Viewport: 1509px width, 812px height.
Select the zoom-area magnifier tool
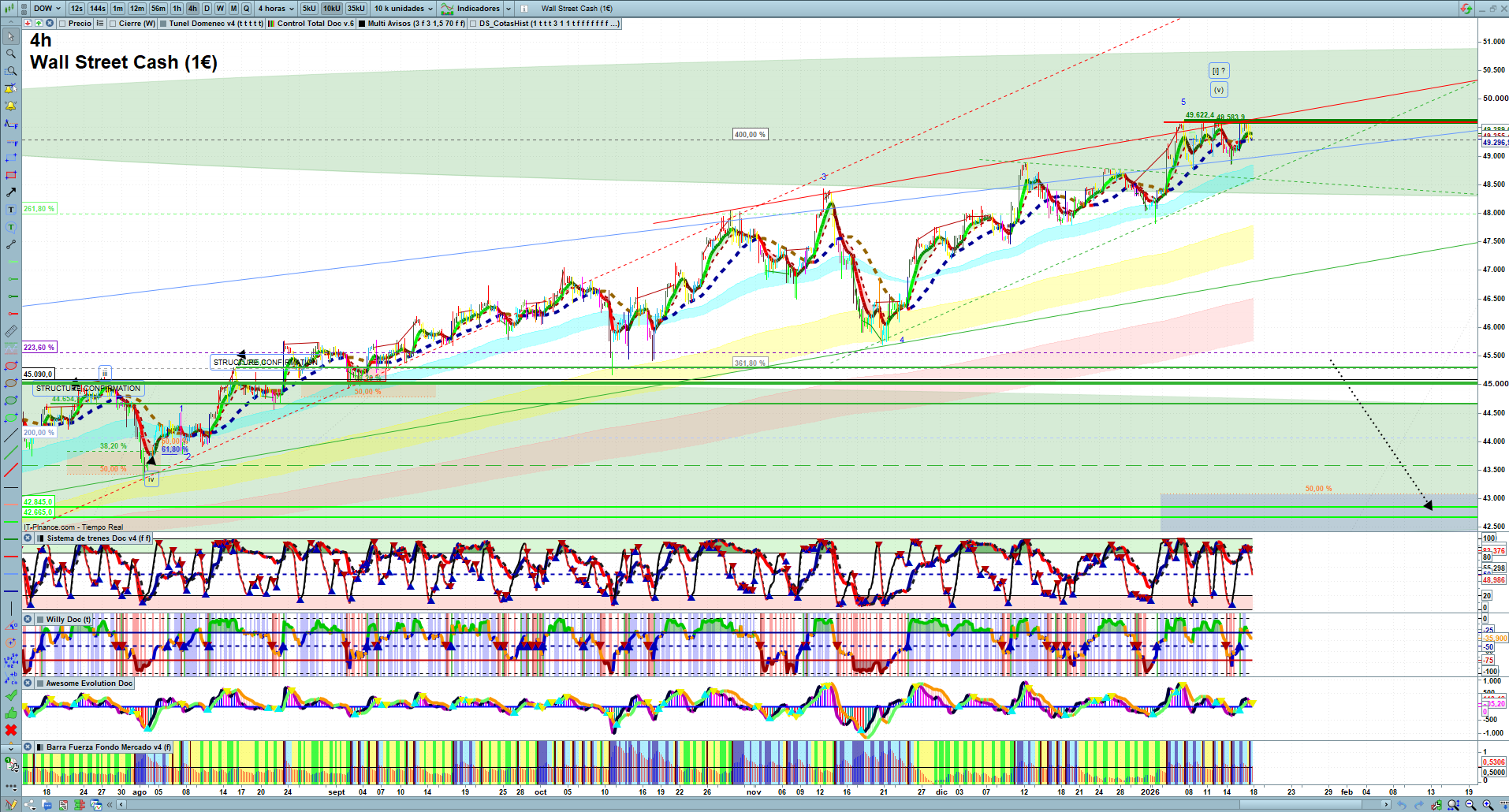point(11,71)
